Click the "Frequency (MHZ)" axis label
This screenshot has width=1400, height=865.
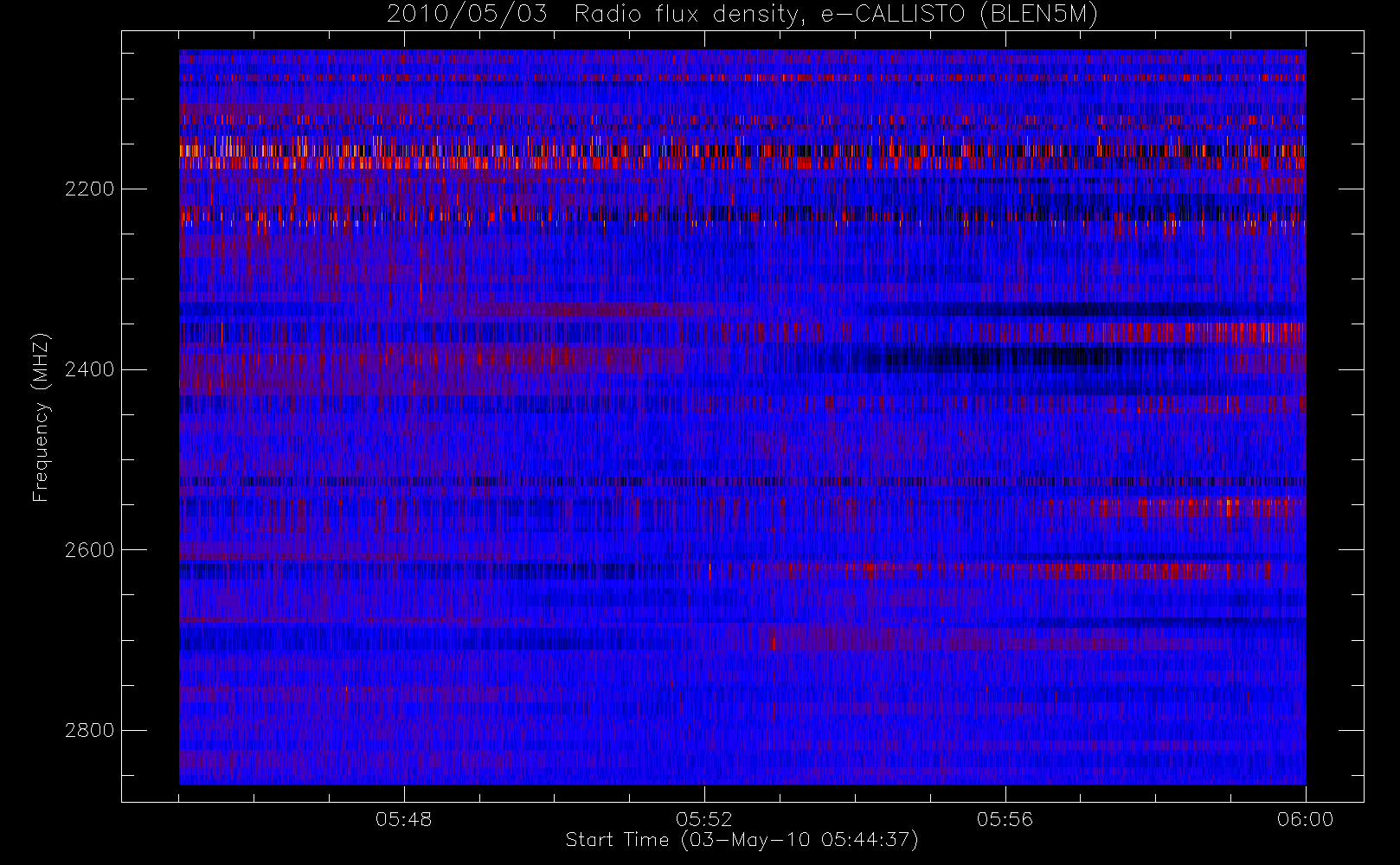pyautogui.click(x=40, y=418)
